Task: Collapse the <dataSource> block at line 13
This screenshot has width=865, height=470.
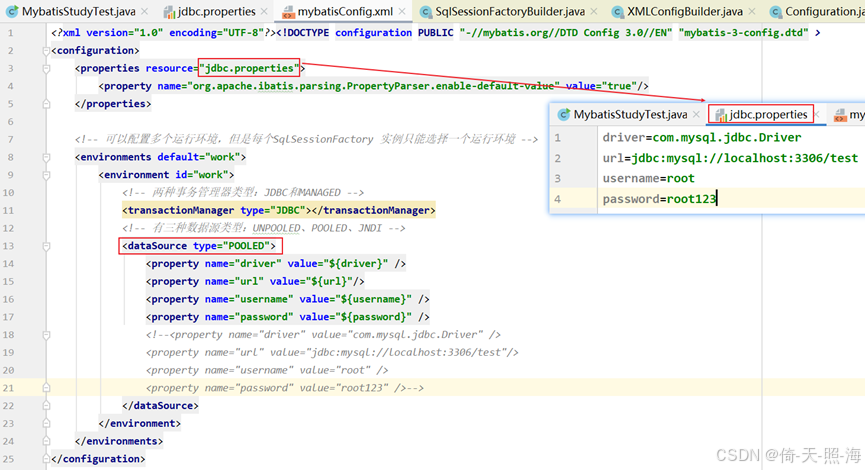Action: coord(46,246)
